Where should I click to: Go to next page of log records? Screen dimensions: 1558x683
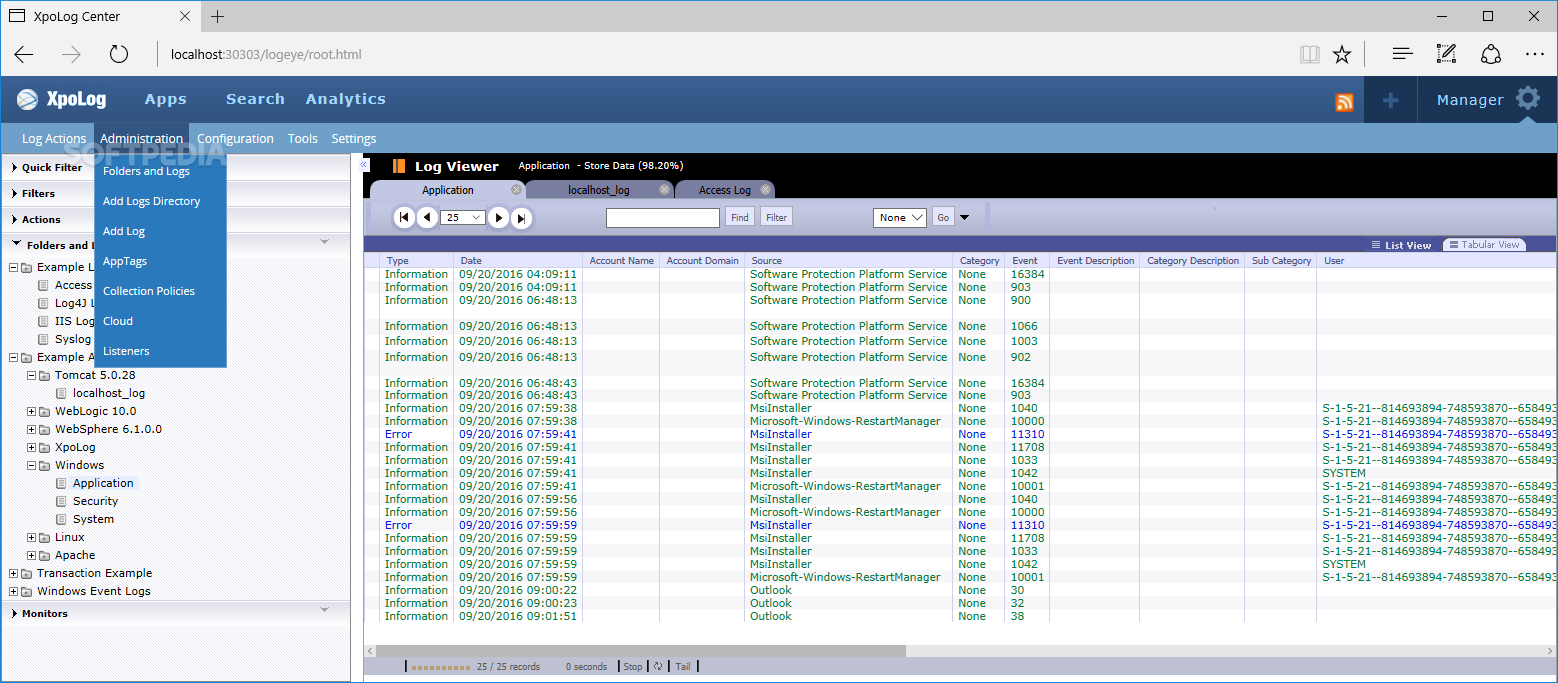tap(498, 217)
